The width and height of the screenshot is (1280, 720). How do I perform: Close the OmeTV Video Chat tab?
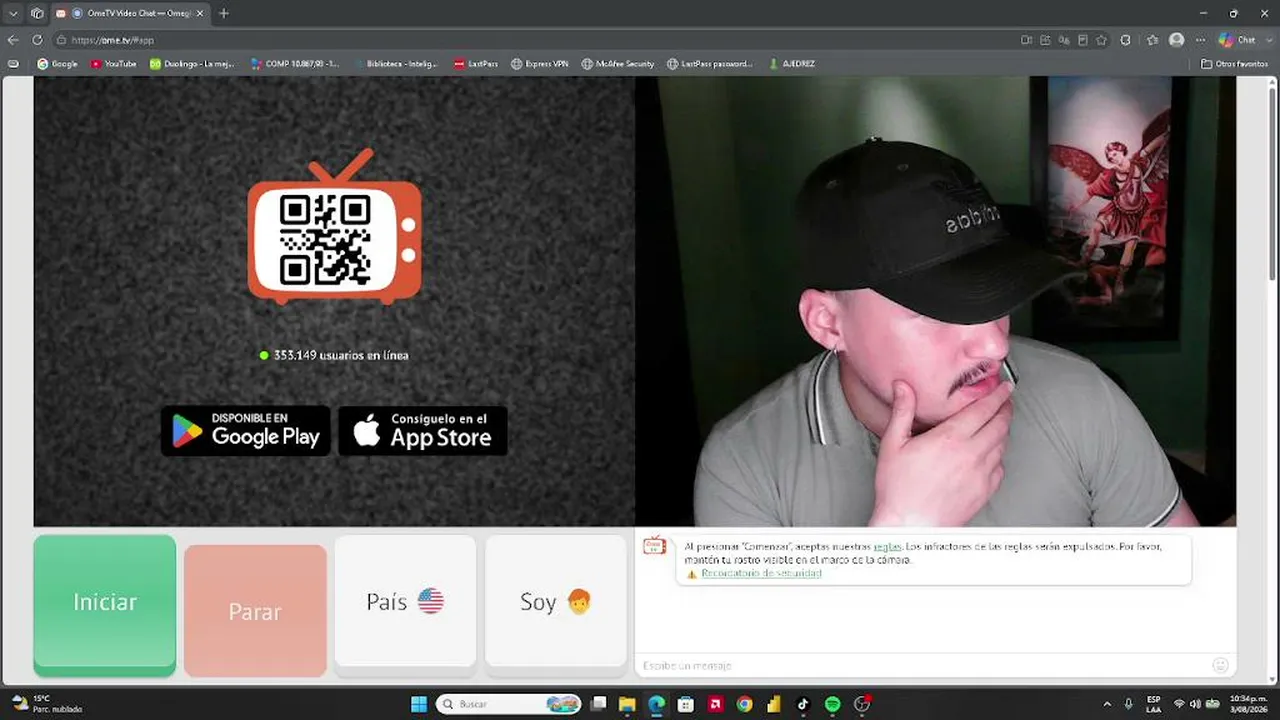click(x=200, y=13)
